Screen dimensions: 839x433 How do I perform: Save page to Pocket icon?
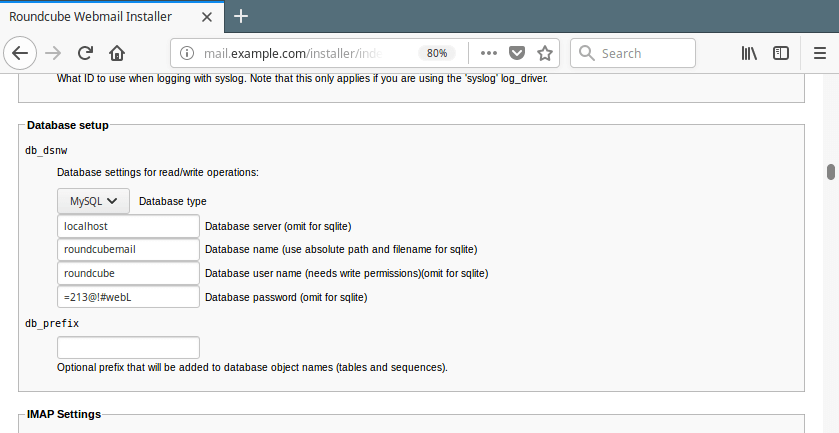[517, 53]
